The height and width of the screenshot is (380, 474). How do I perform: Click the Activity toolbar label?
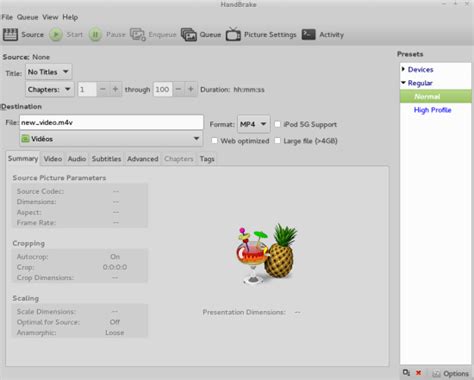331,35
